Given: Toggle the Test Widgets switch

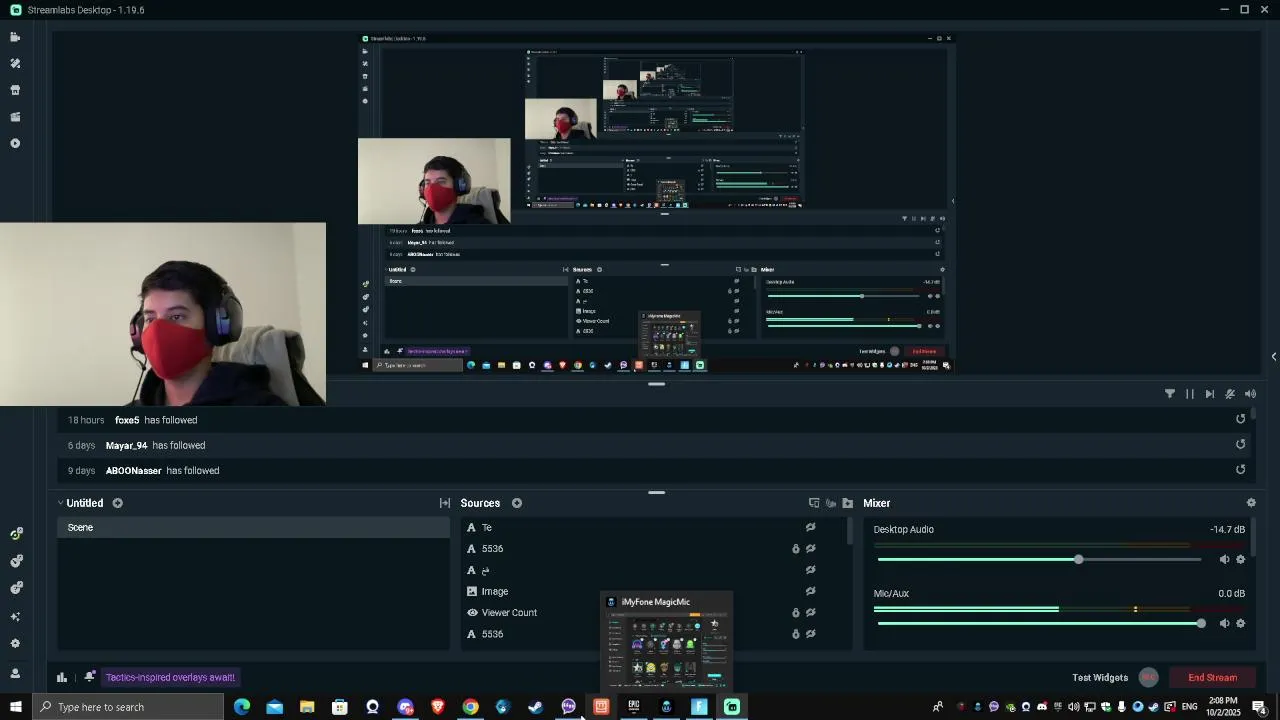Looking at the screenshot, I should point(1148,677).
